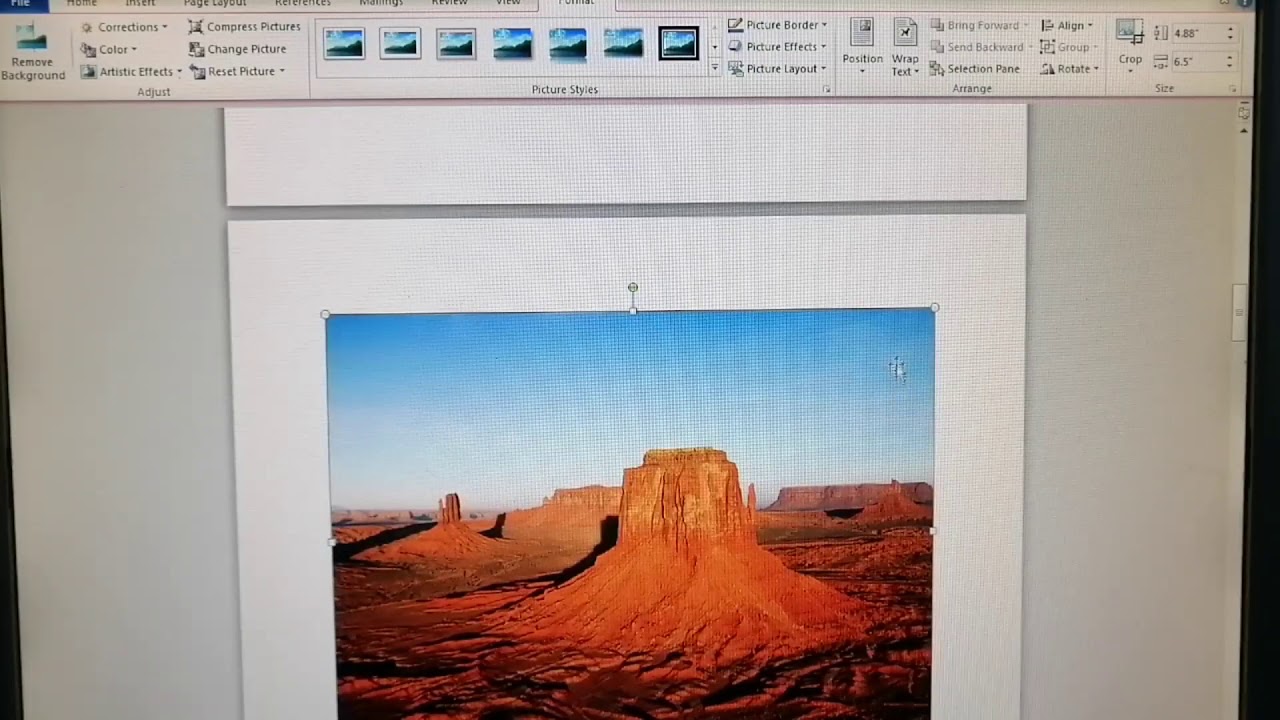This screenshot has height=720, width=1280.
Task: Apply the sixth picture style thumbnail
Action: [x=623, y=43]
